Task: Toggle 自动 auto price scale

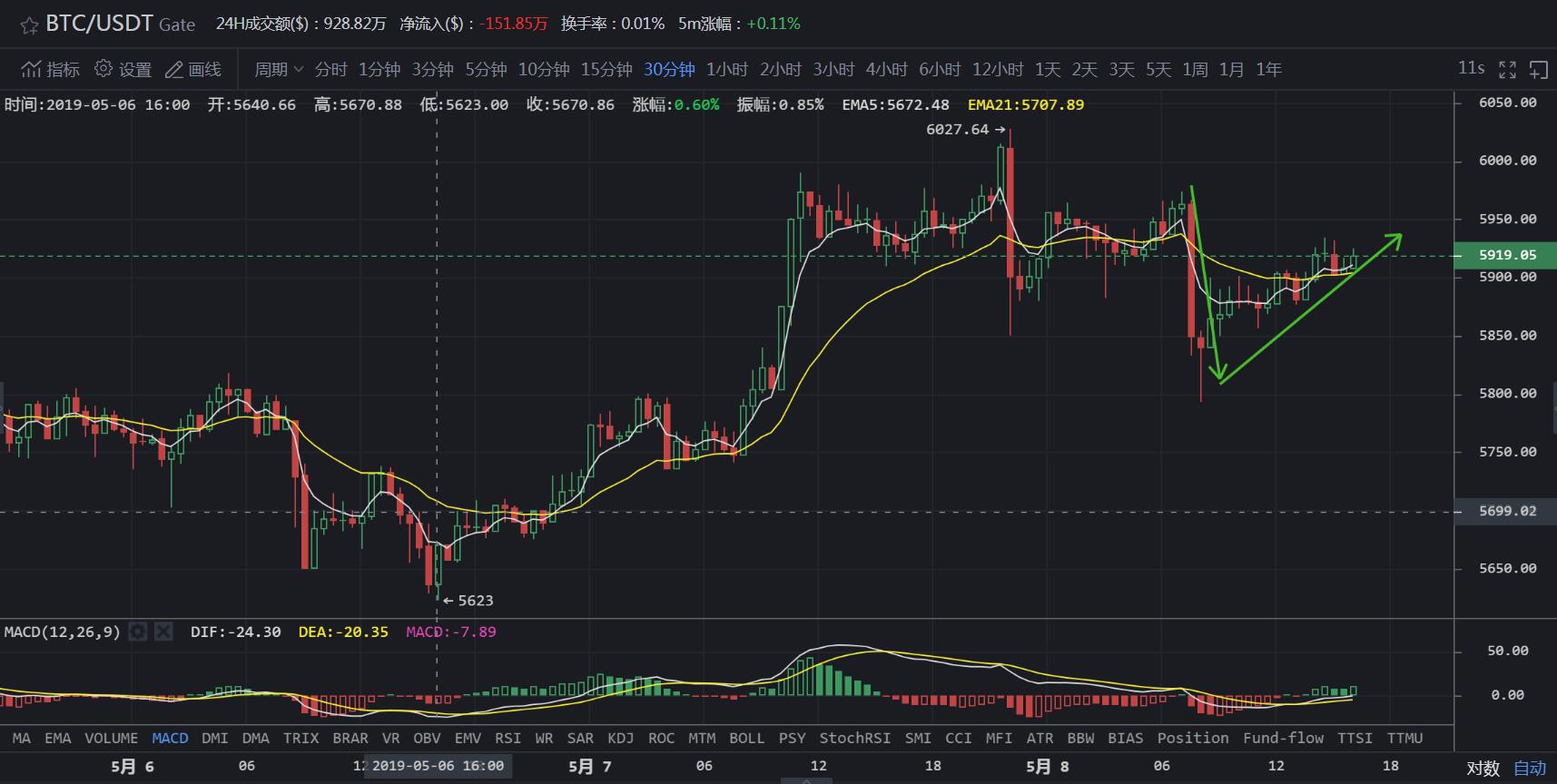Action: pyautogui.click(x=1530, y=768)
